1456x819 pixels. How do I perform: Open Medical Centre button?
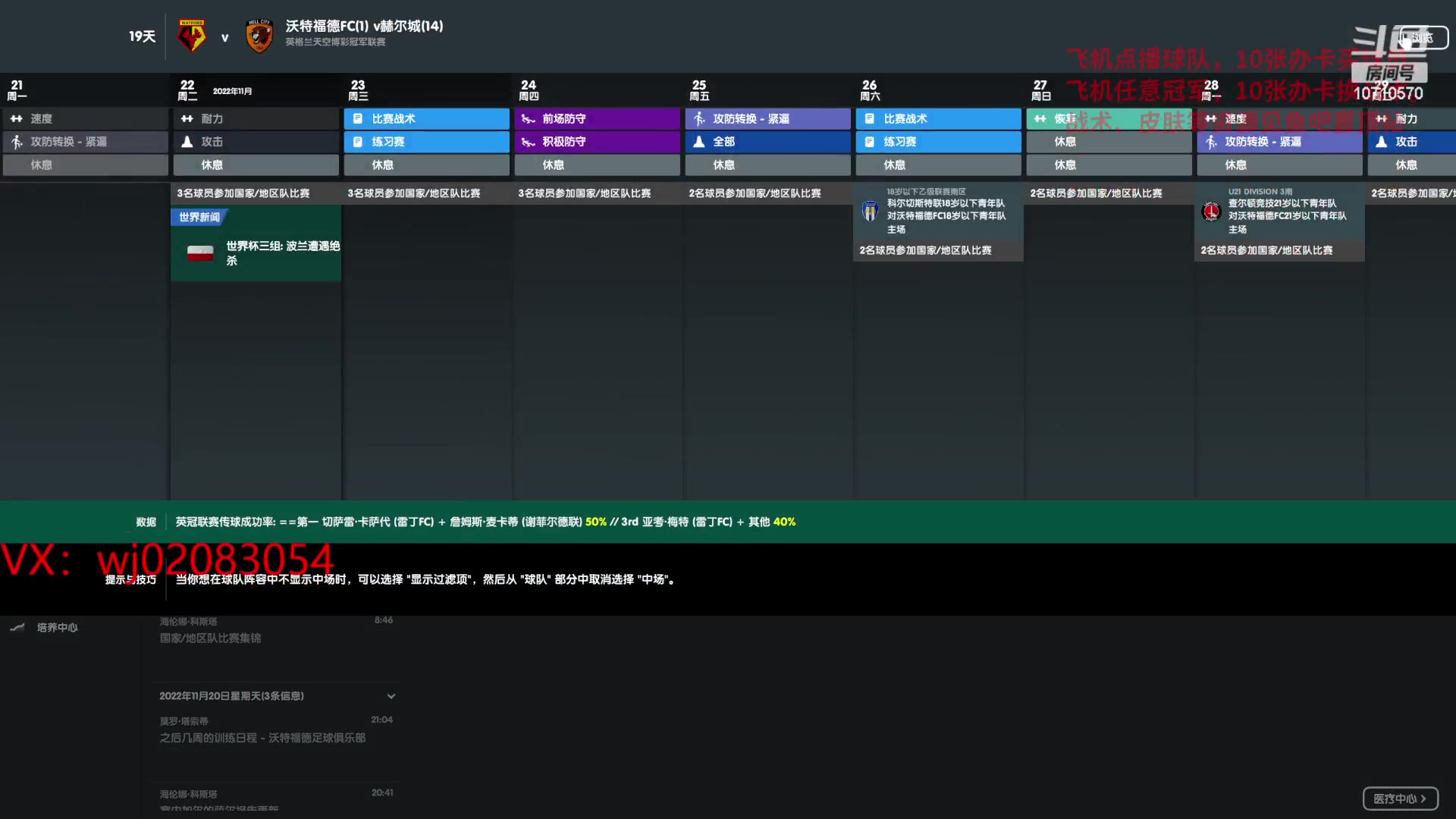(1400, 799)
